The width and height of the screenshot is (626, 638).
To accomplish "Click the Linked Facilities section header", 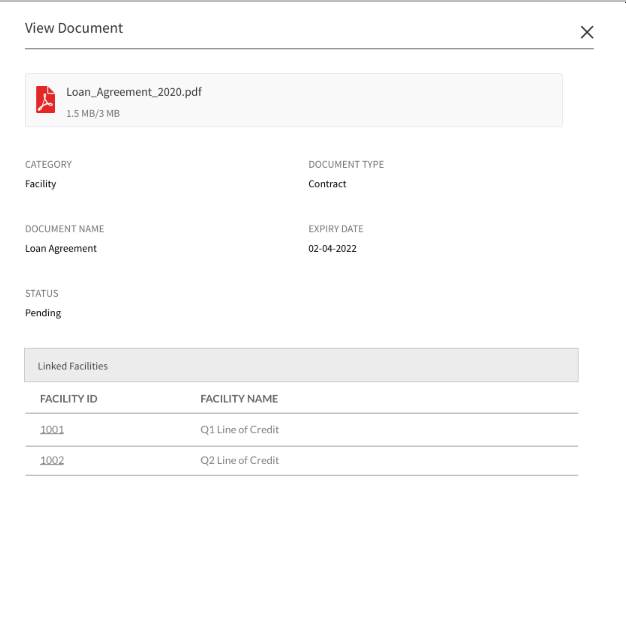I will (x=301, y=365).
